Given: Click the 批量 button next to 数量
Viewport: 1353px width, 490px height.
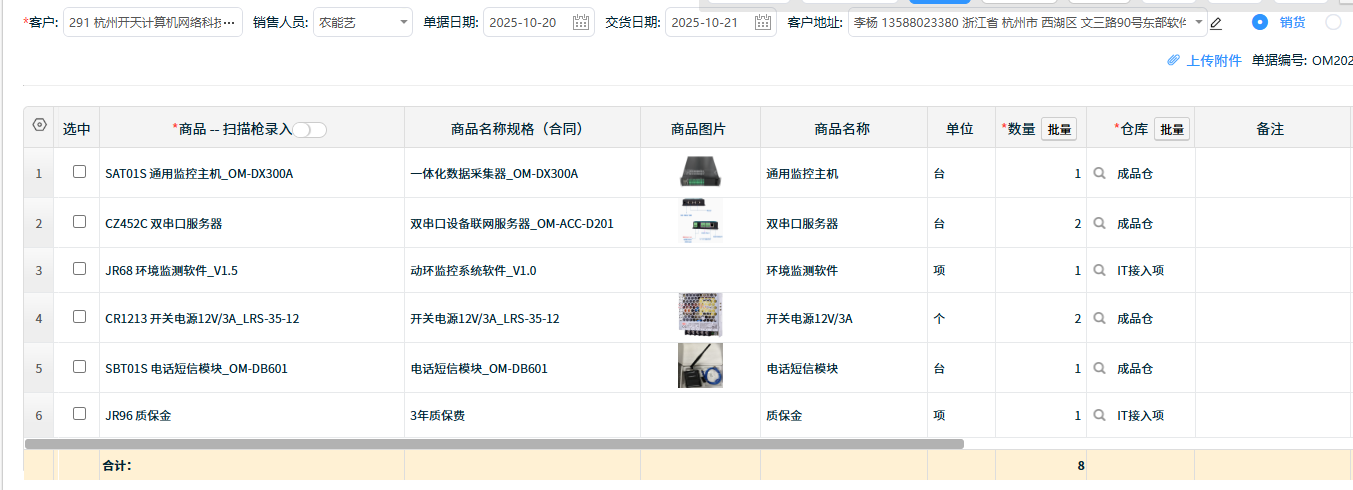Looking at the screenshot, I should coord(1059,129).
